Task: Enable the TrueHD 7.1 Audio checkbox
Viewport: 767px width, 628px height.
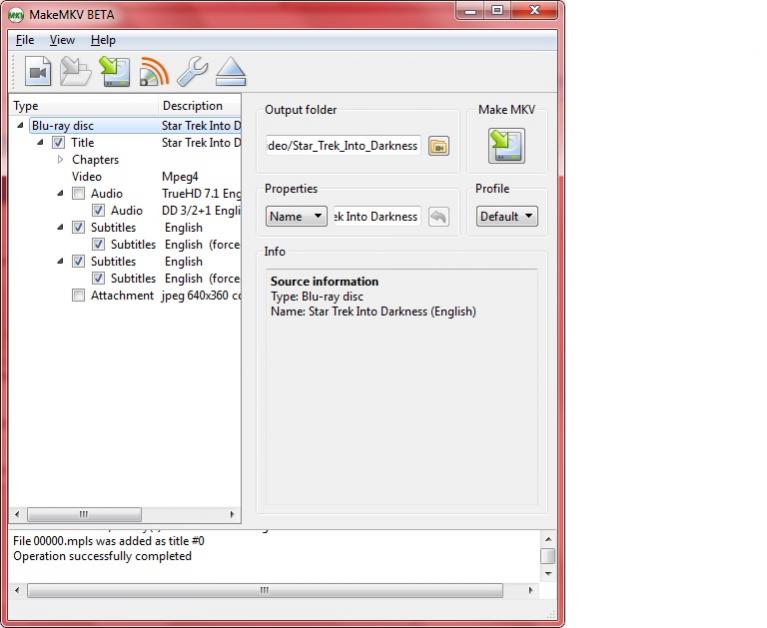Action: pyautogui.click(x=78, y=194)
